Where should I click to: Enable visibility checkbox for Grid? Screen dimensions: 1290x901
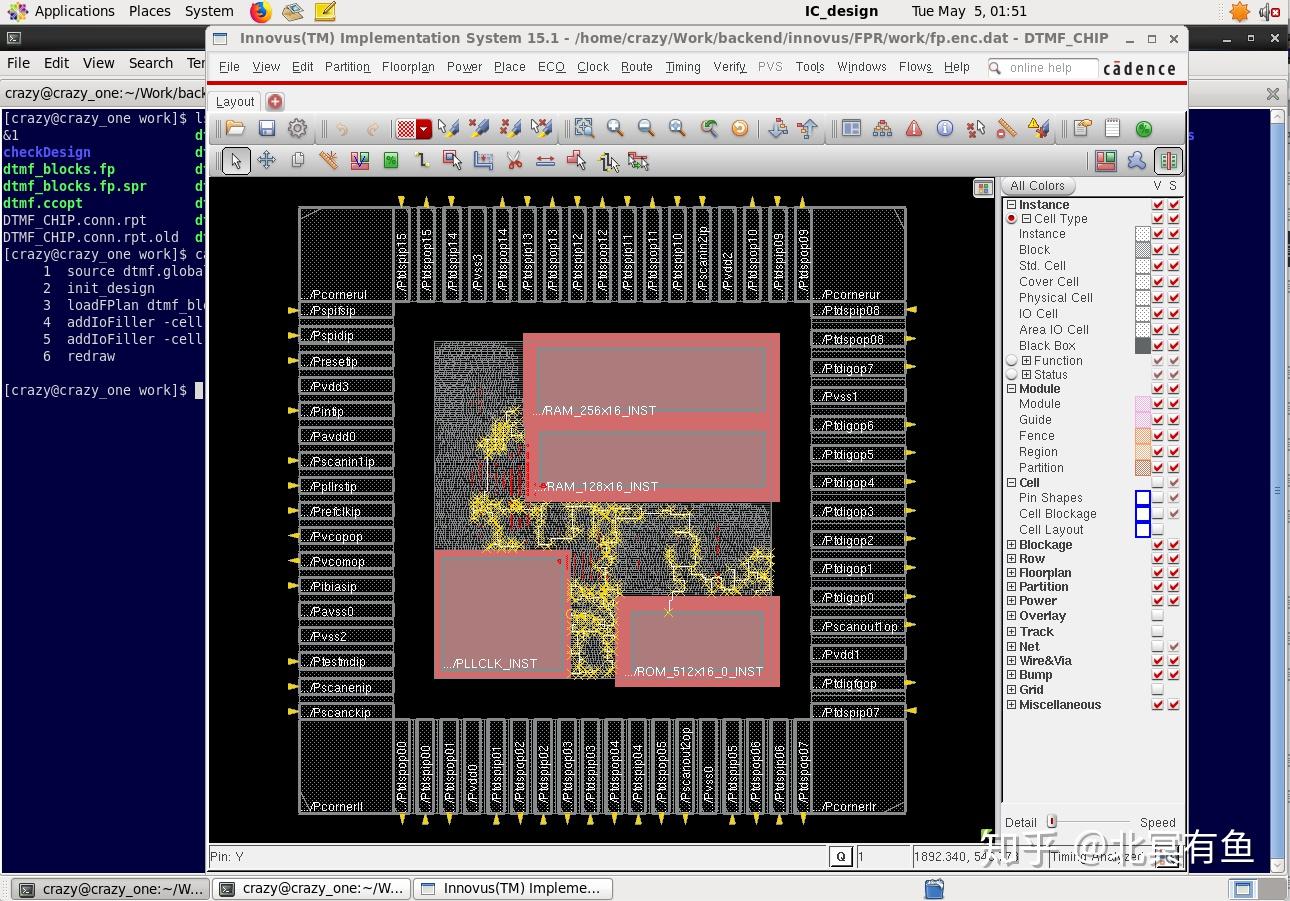click(1157, 690)
